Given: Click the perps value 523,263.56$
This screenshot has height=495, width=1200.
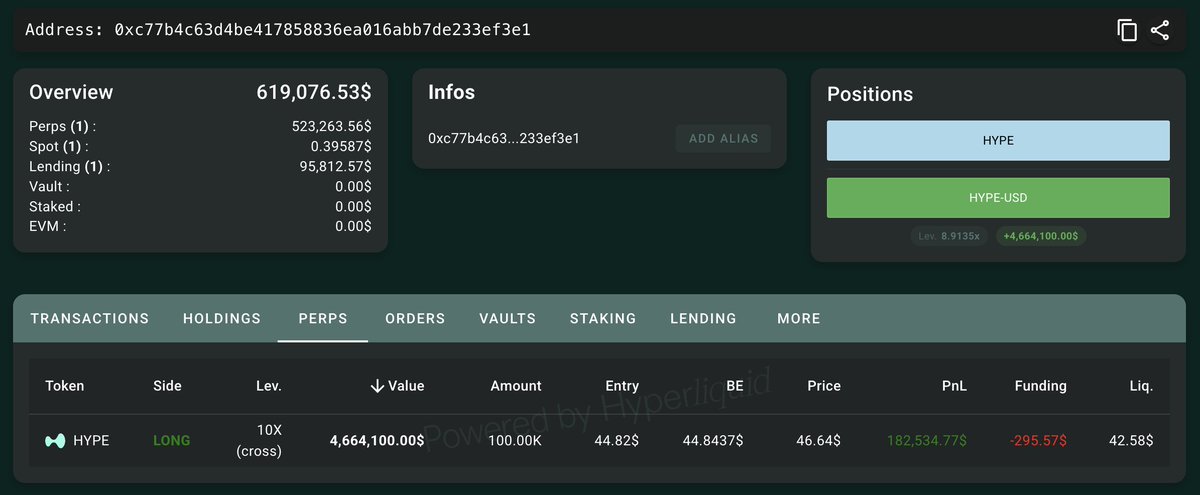Looking at the screenshot, I should coord(331,127).
